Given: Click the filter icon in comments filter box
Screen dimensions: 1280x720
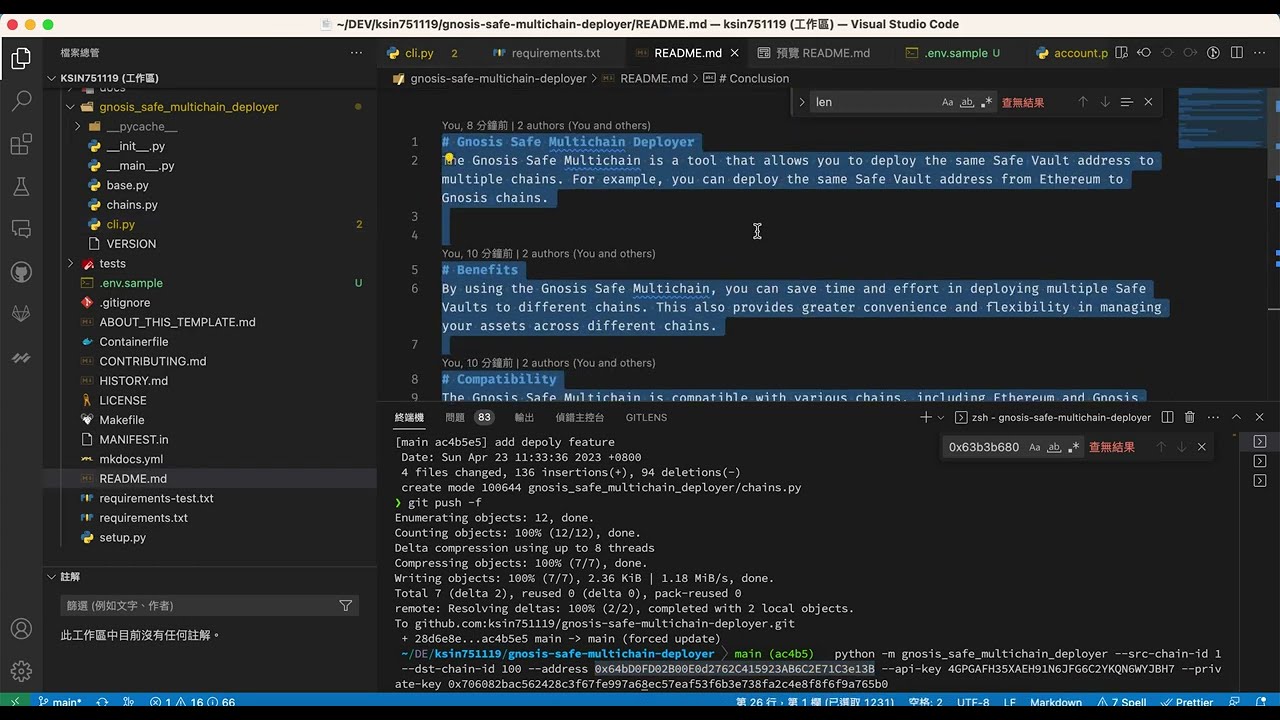Looking at the screenshot, I should point(346,606).
